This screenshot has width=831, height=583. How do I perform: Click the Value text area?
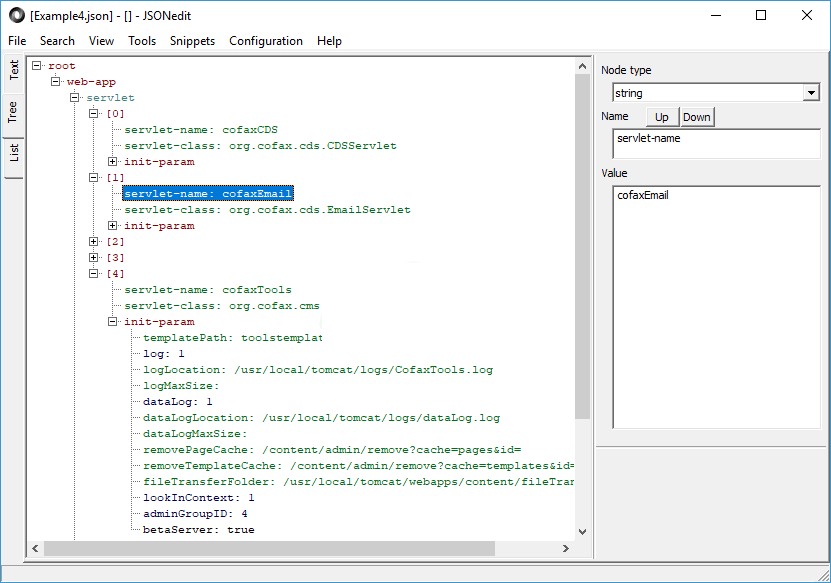click(715, 307)
